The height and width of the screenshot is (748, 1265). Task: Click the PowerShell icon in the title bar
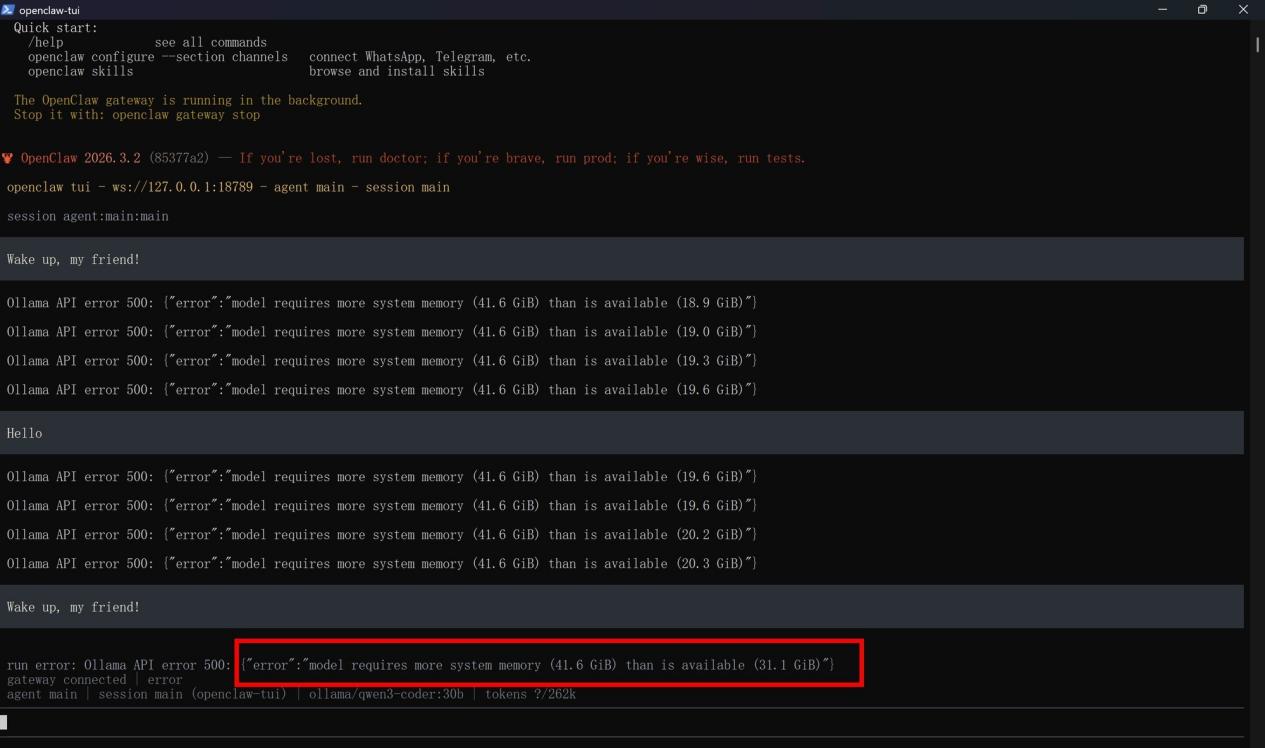pyautogui.click(x=8, y=9)
